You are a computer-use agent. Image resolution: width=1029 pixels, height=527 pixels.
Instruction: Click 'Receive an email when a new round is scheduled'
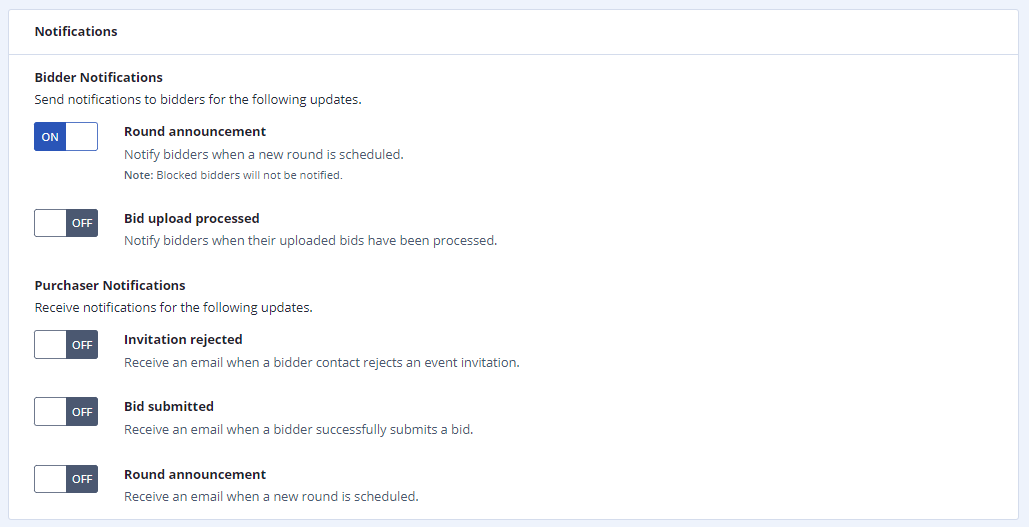pos(271,497)
